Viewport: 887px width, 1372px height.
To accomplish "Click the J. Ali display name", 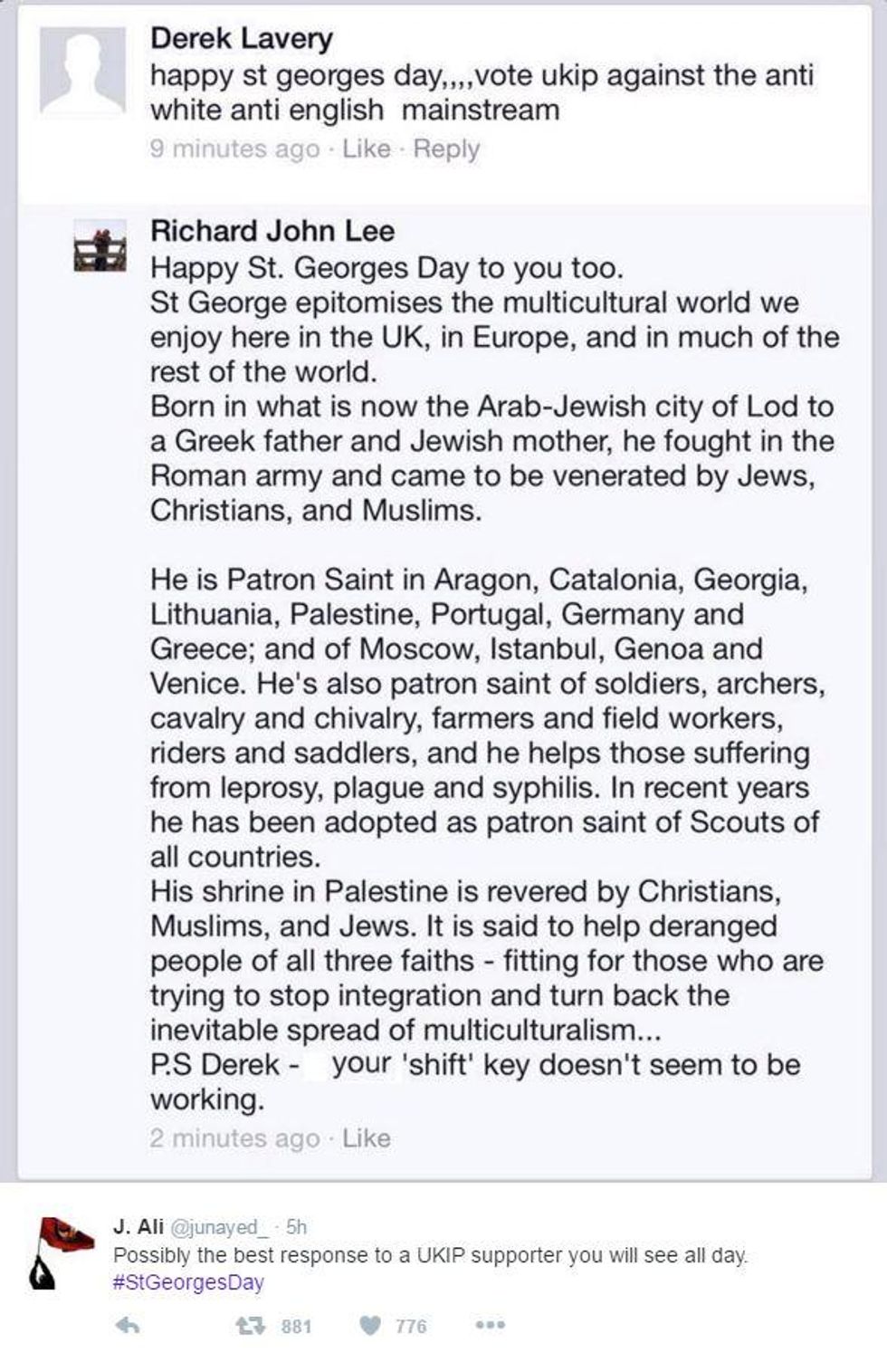I will pyautogui.click(x=138, y=1226).
